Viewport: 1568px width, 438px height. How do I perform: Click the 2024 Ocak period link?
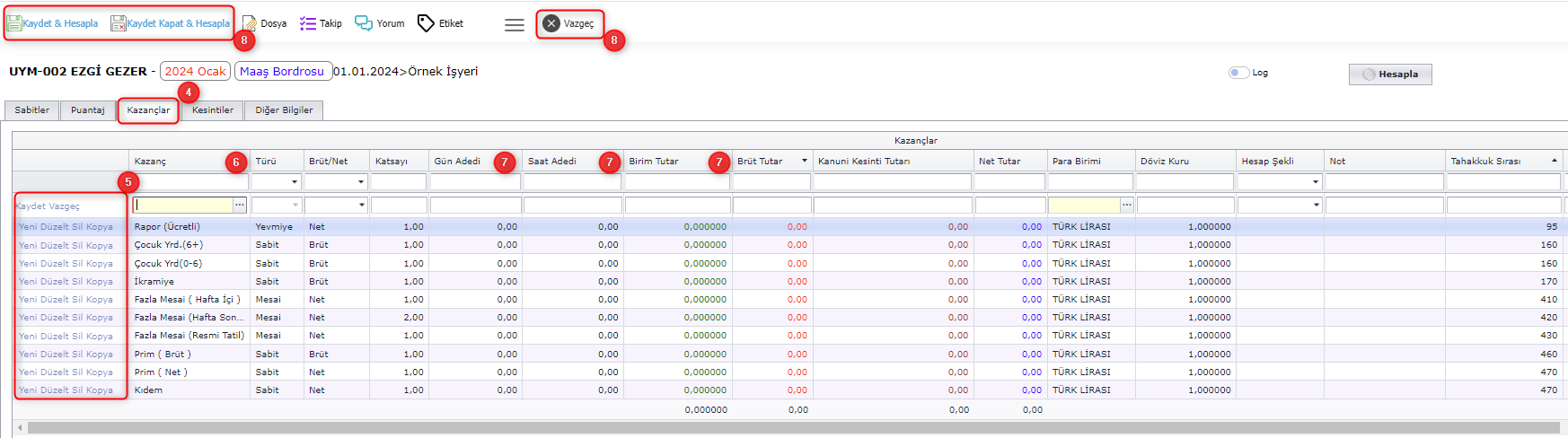pyautogui.click(x=195, y=71)
